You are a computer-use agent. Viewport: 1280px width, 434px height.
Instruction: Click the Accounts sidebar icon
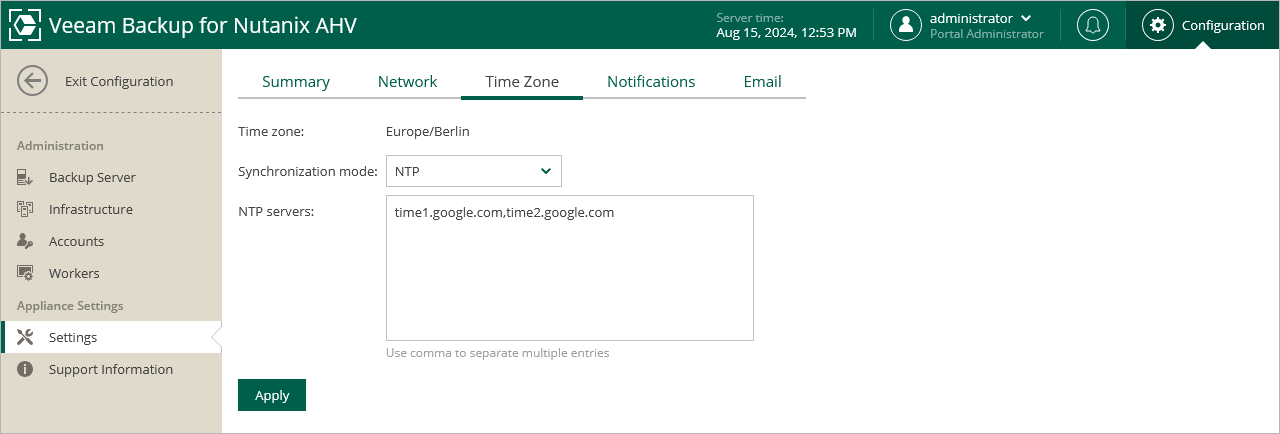pos(26,242)
